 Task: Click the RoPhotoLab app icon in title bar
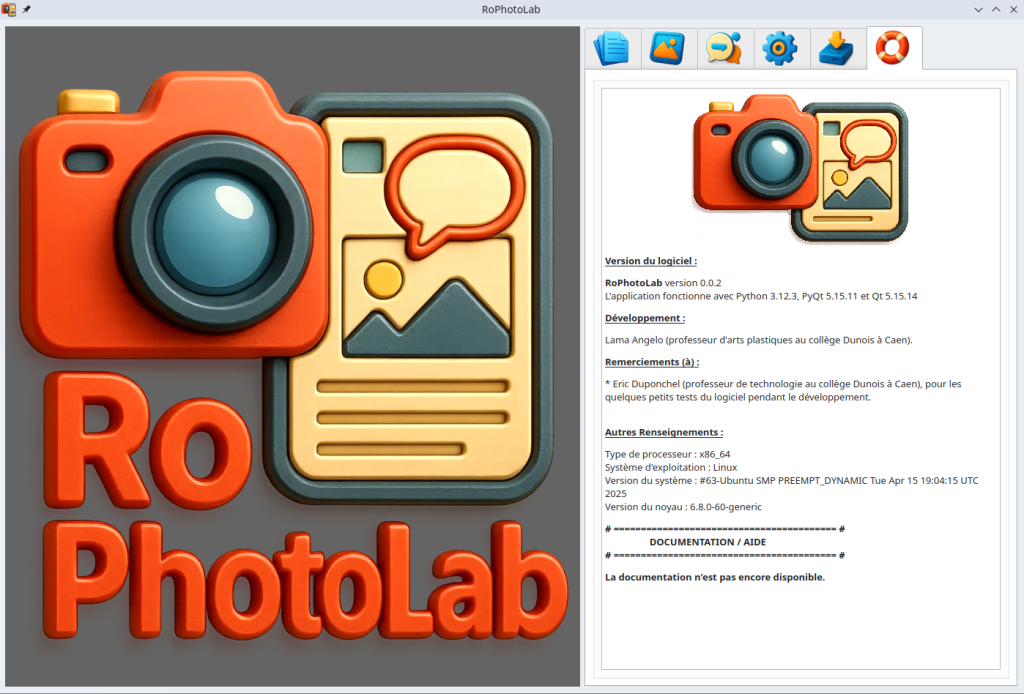(9, 9)
